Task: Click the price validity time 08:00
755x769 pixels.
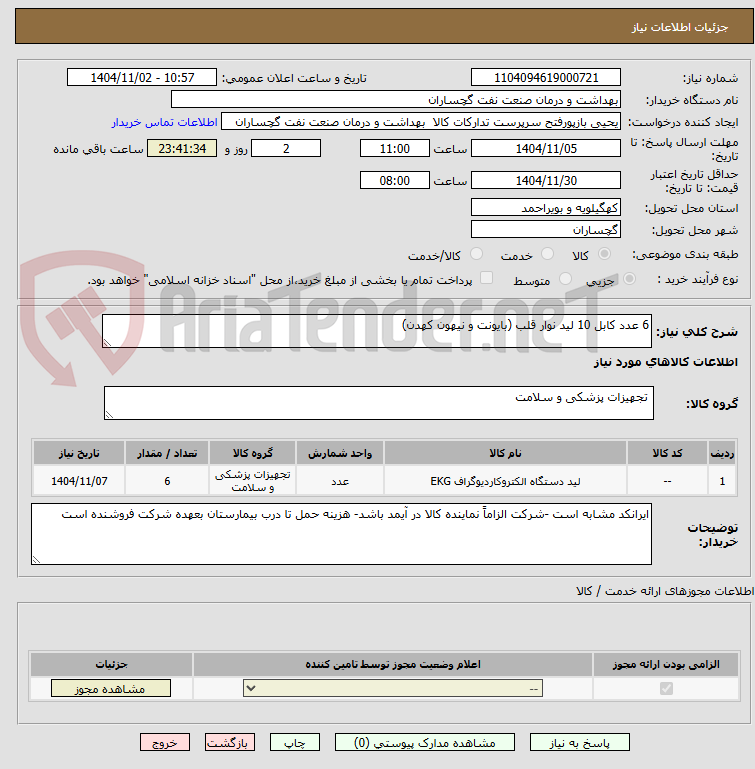Action: point(394,180)
